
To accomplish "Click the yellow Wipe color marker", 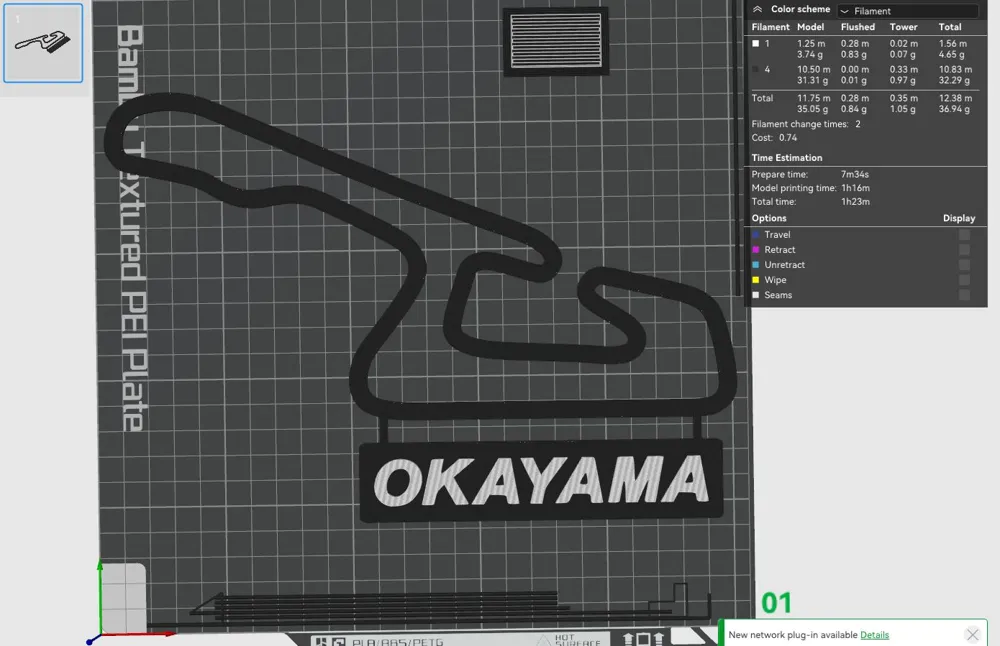I will (x=756, y=280).
